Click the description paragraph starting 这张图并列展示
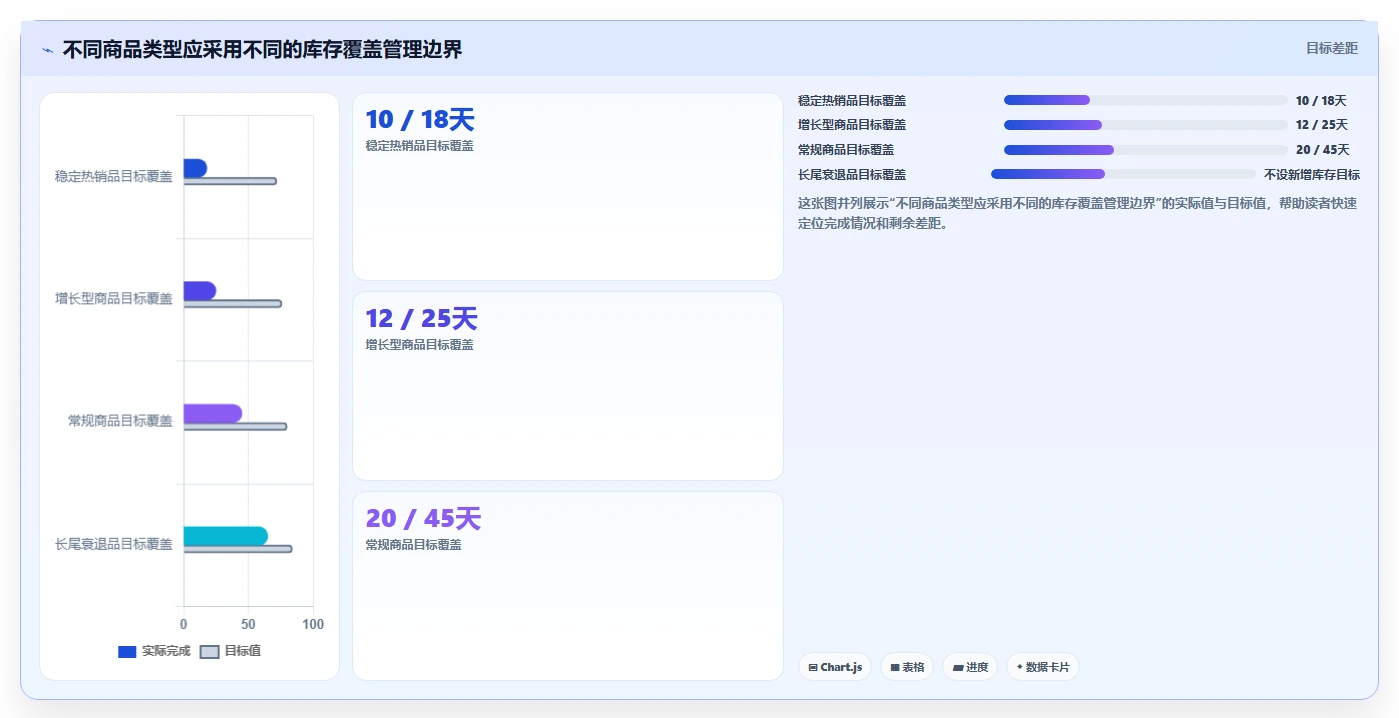 coord(1077,213)
